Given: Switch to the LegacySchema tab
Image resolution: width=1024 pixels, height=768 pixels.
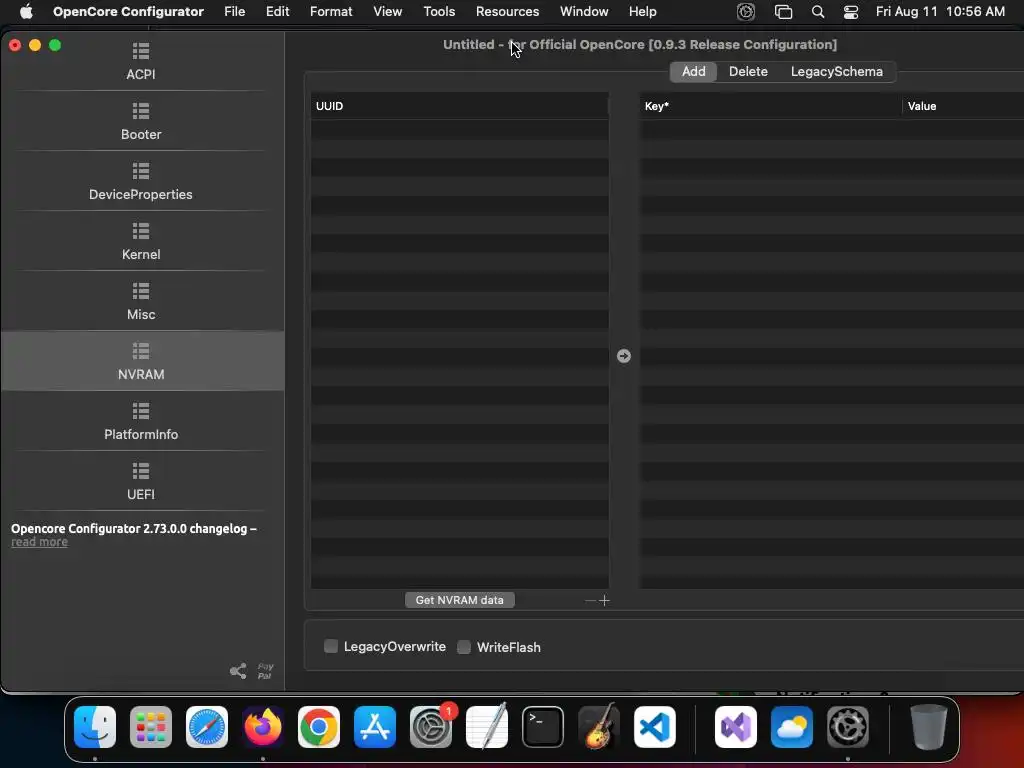Looking at the screenshot, I should tap(837, 72).
